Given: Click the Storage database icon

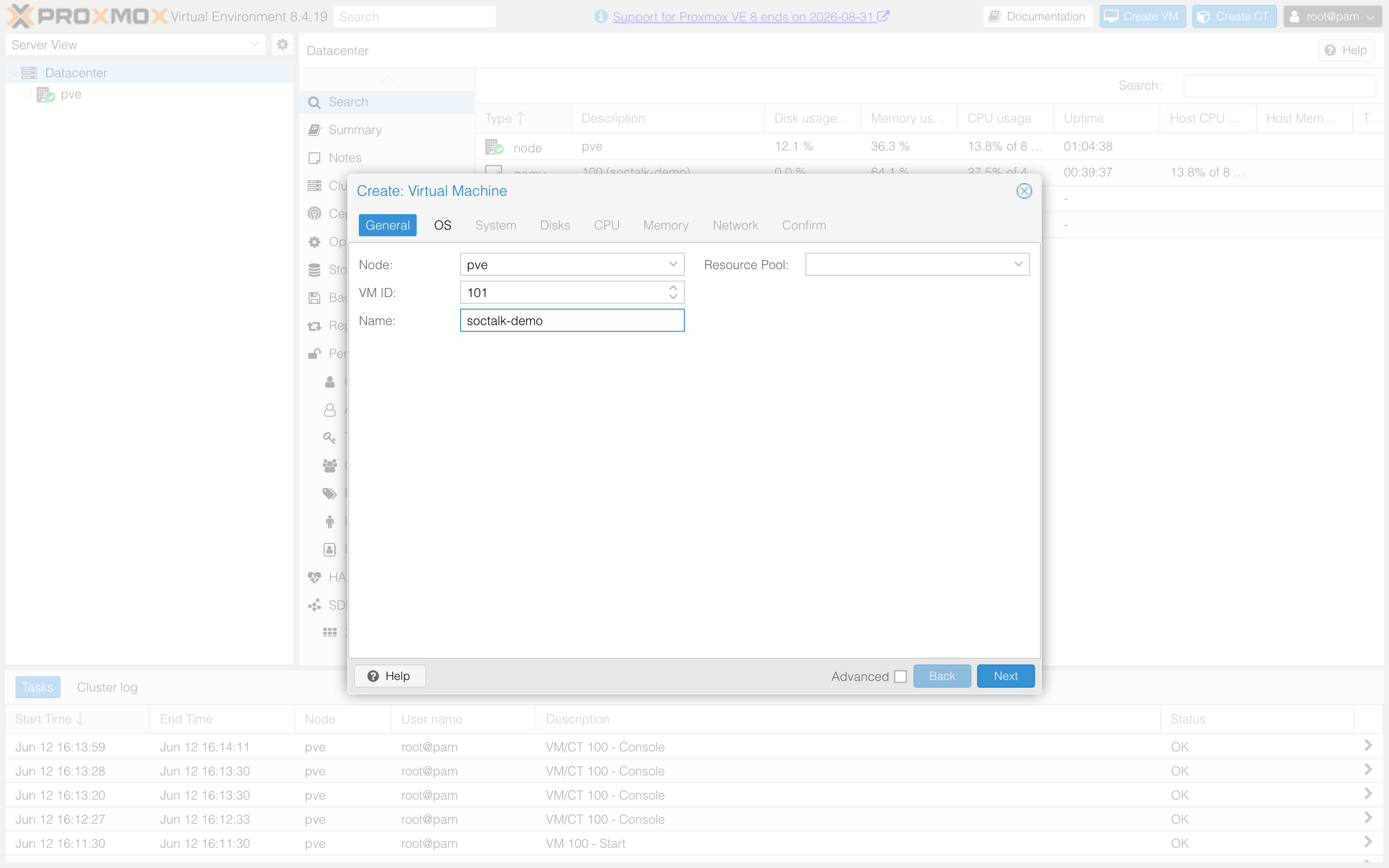Looking at the screenshot, I should (314, 270).
